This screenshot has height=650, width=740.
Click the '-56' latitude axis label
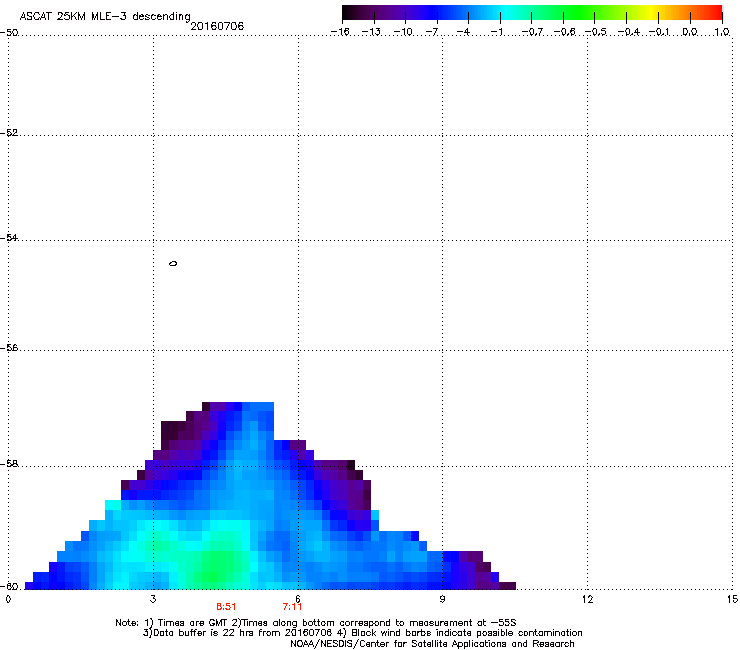9,348
